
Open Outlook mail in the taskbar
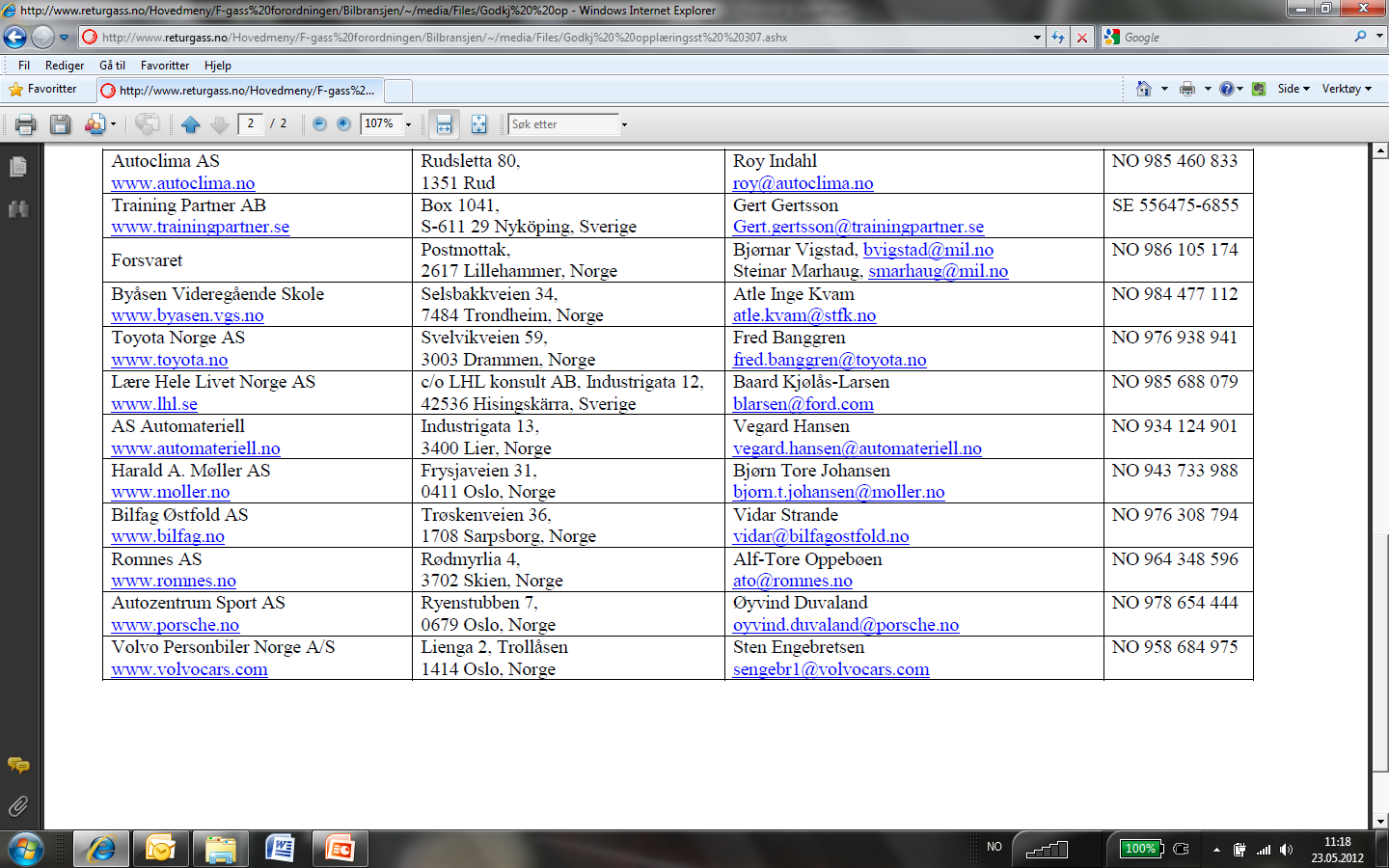point(161,849)
